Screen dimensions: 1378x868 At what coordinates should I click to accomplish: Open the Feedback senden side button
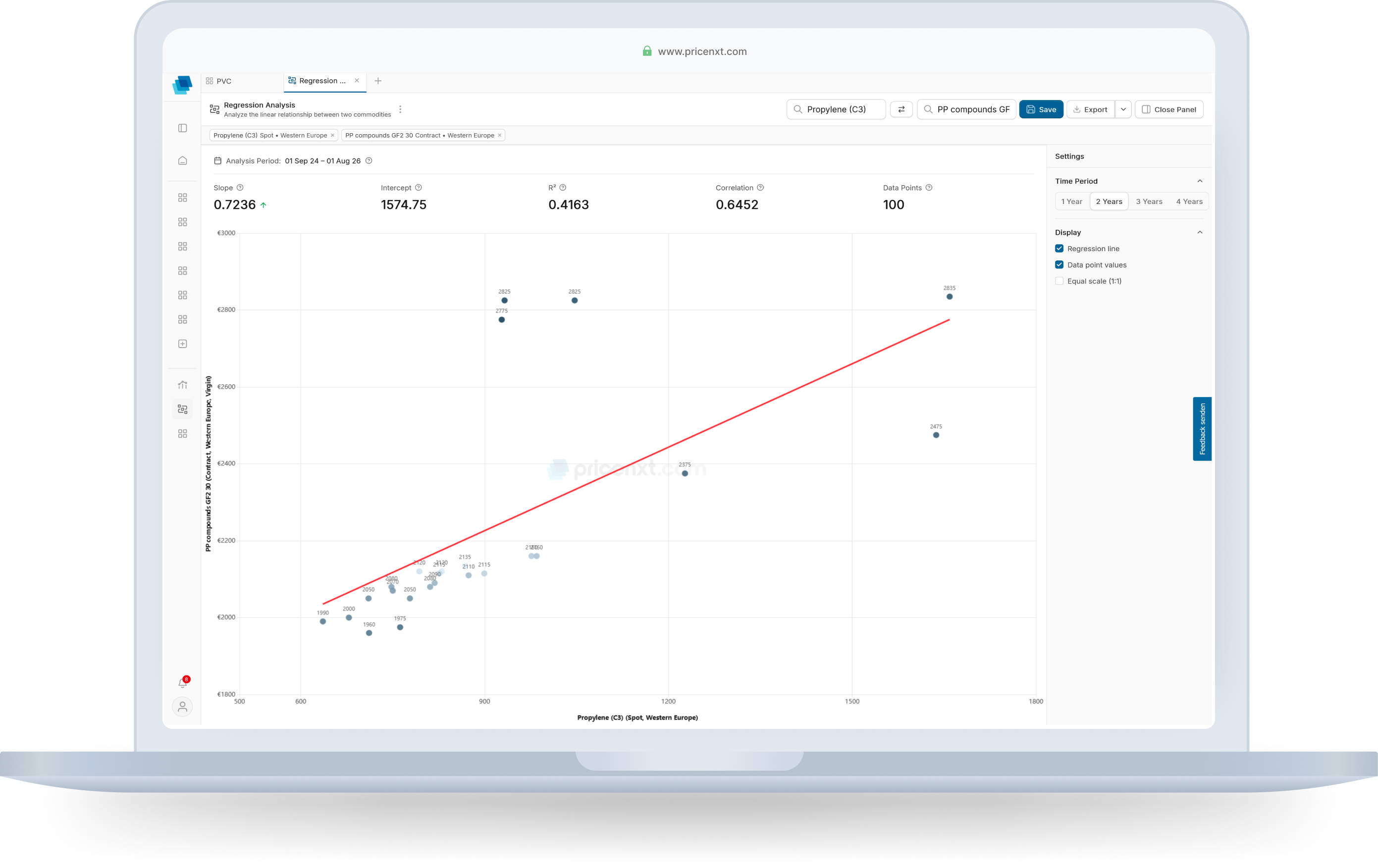point(1202,429)
